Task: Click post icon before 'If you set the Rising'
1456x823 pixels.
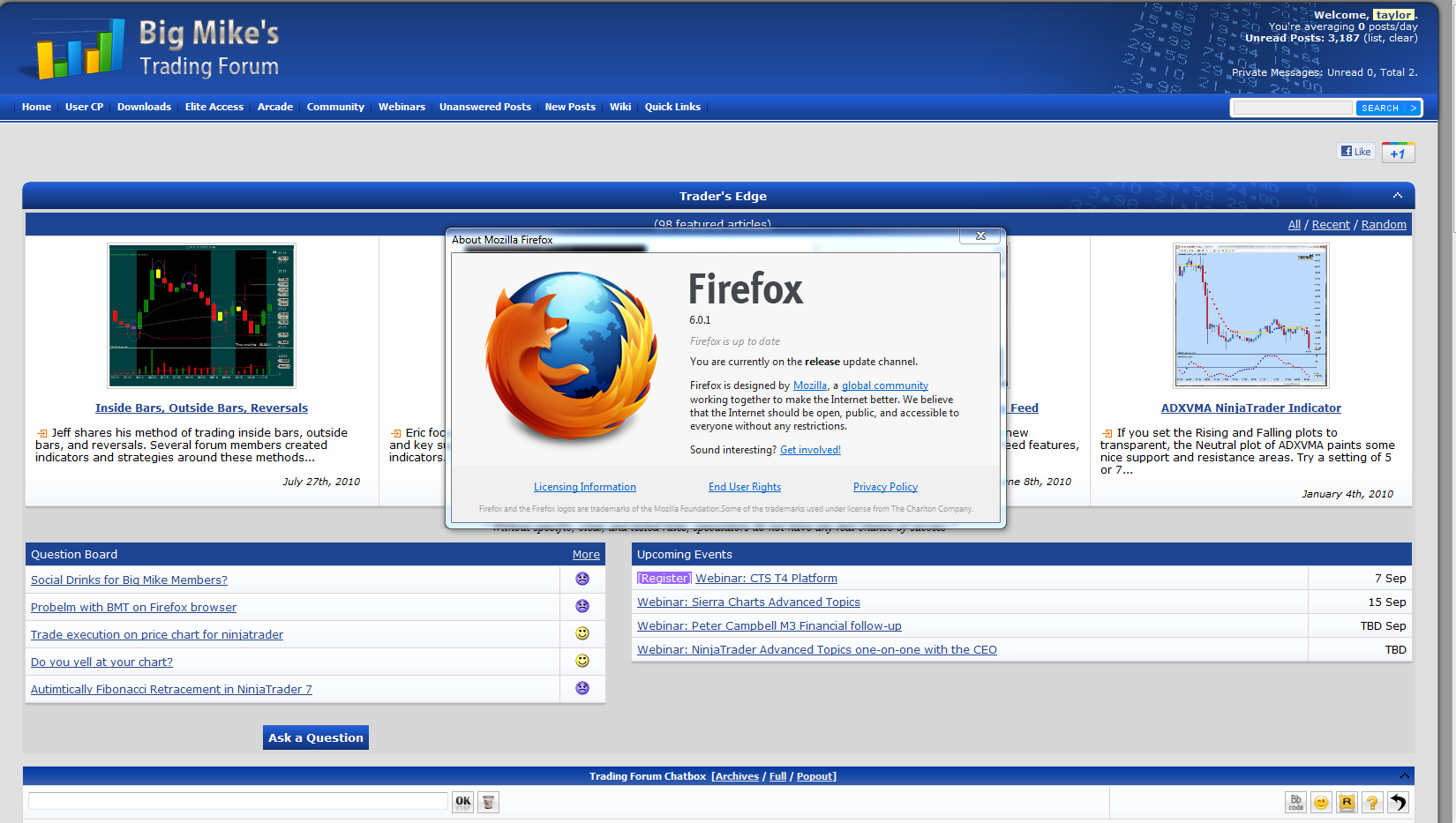Action: [x=1107, y=433]
